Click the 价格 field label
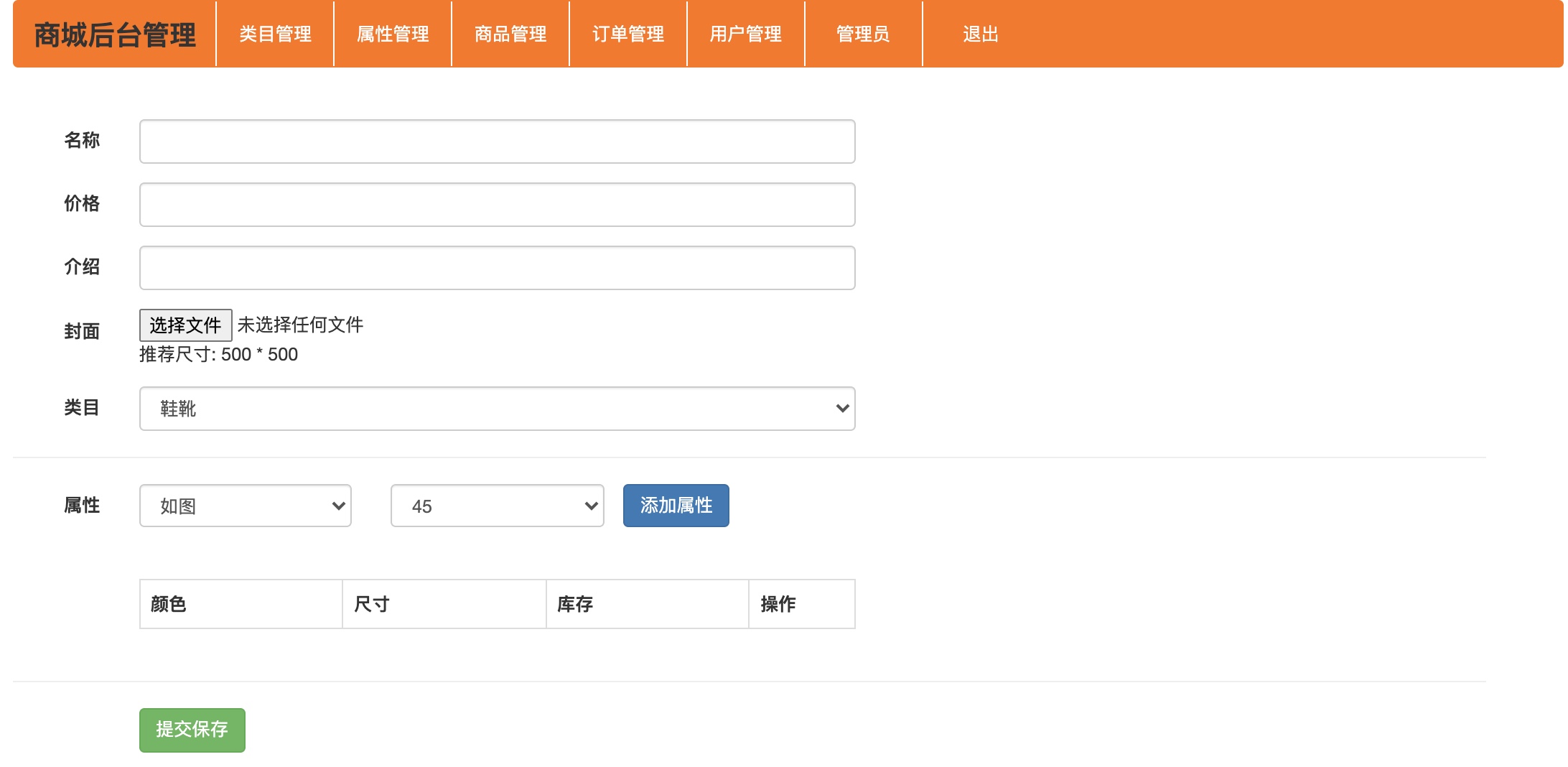The height and width of the screenshot is (767, 1568). pos(82,203)
